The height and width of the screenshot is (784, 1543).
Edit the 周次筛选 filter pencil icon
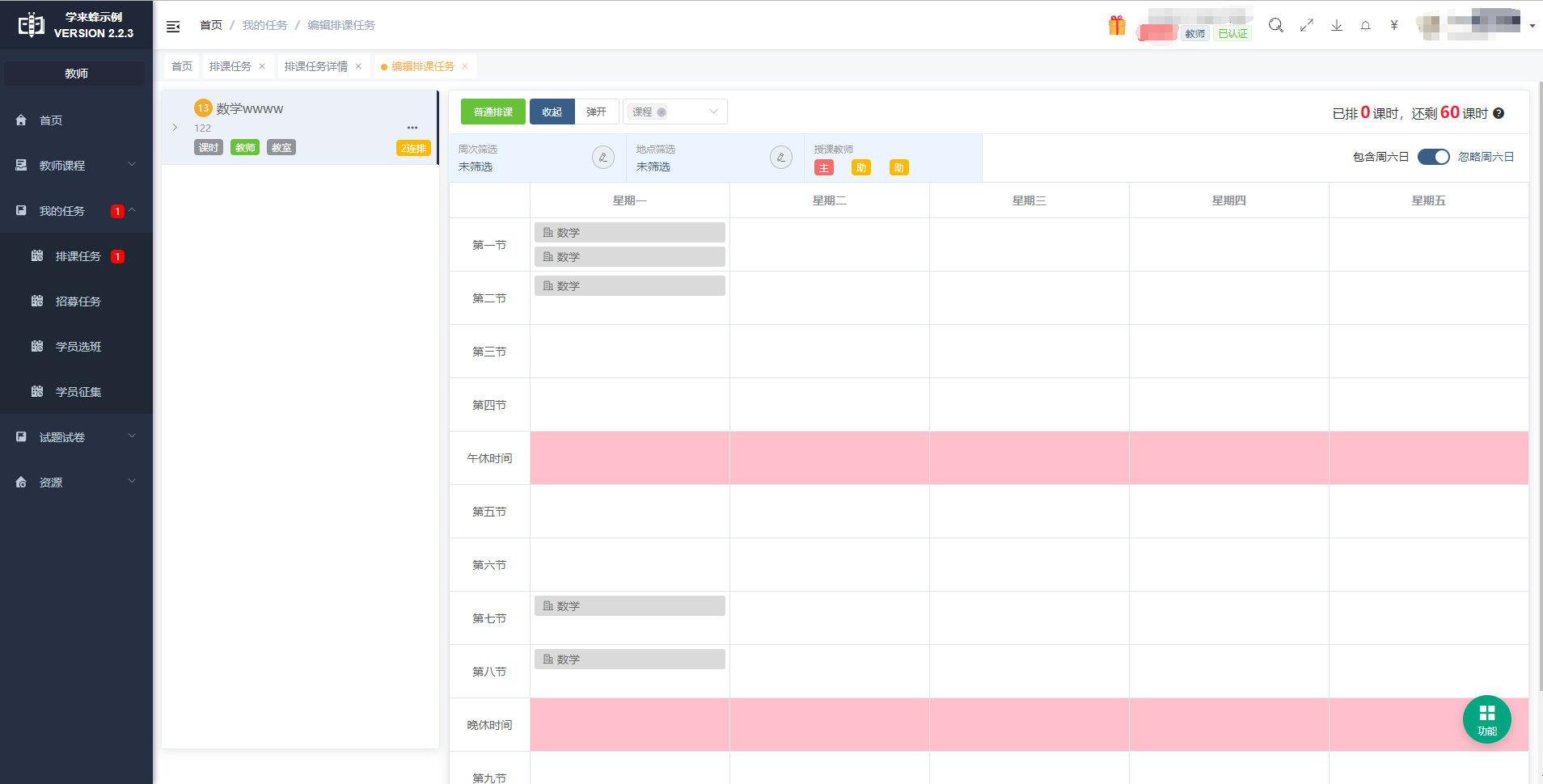click(603, 158)
